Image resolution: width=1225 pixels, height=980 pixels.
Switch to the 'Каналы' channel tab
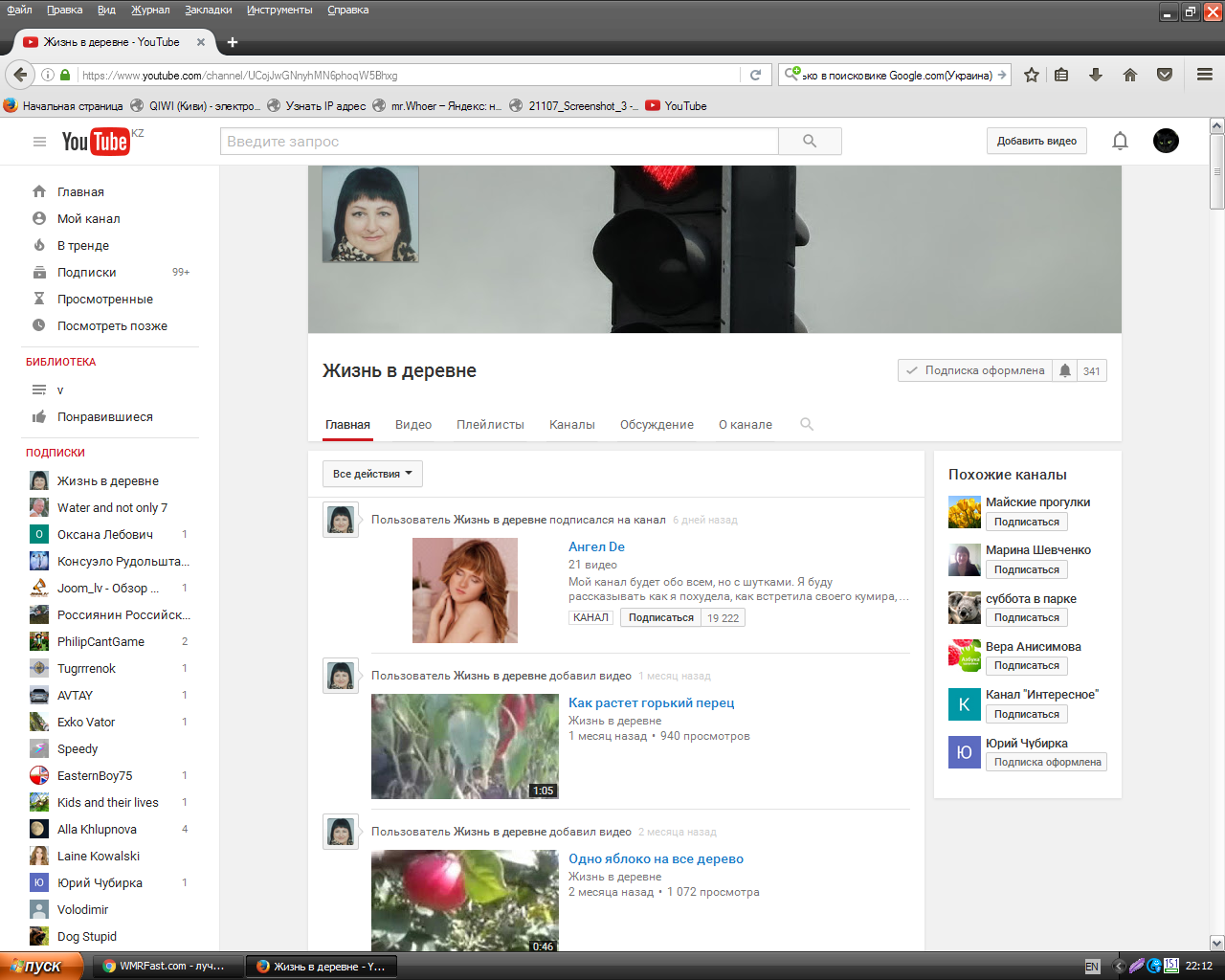point(572,424)
